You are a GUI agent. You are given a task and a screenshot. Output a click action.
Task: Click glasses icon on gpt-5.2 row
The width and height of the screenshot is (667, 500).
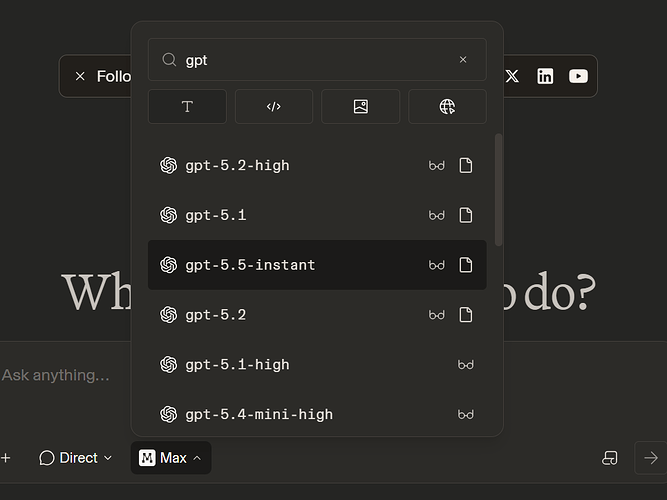tap(436, 315)
